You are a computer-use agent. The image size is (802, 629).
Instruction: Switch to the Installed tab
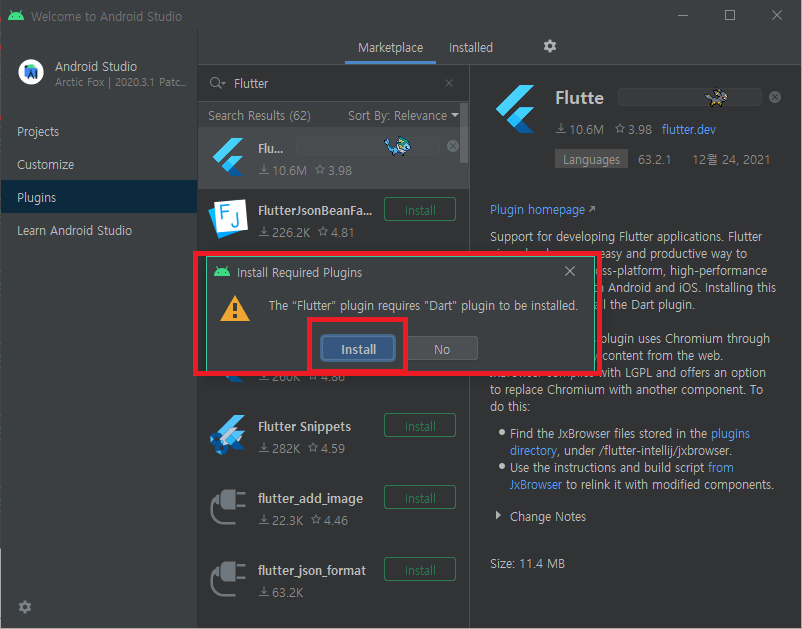(471, 48)
